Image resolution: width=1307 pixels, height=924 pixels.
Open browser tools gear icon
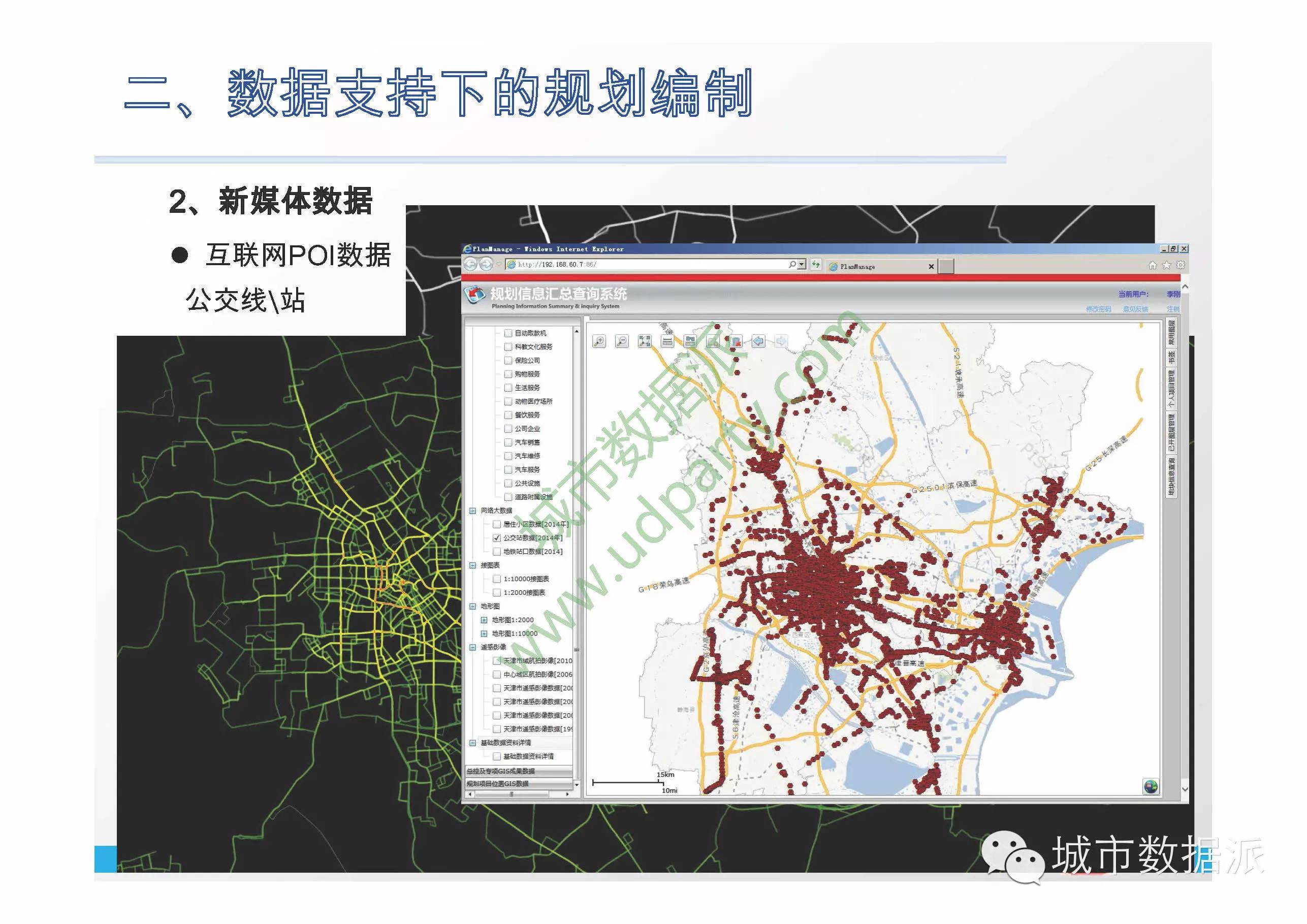[x=1180, y=265]
